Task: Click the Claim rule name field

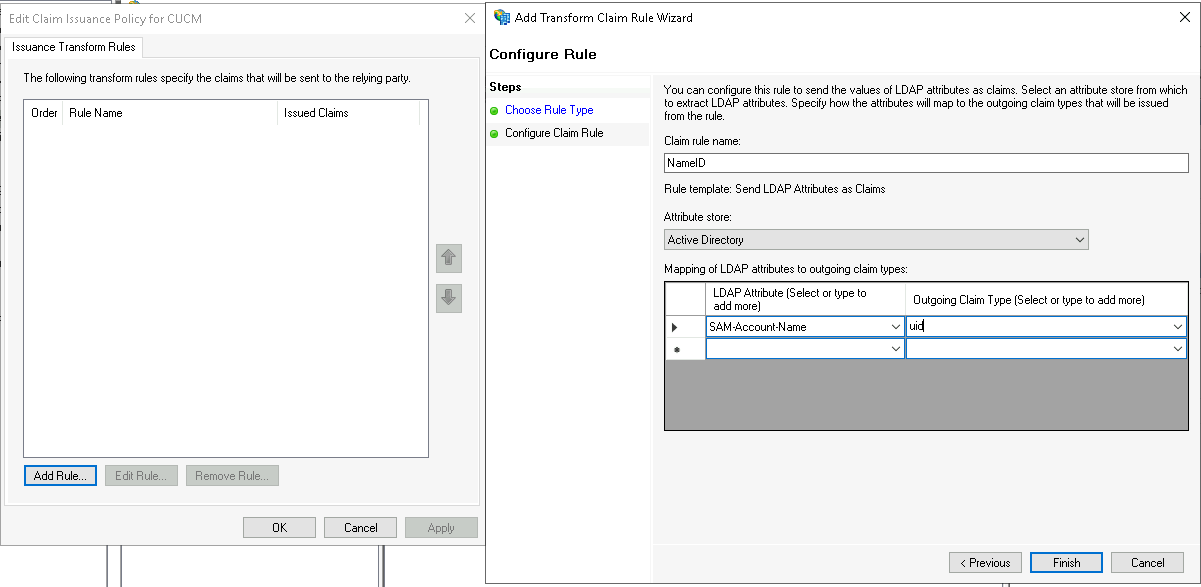Action: [925, 163]
